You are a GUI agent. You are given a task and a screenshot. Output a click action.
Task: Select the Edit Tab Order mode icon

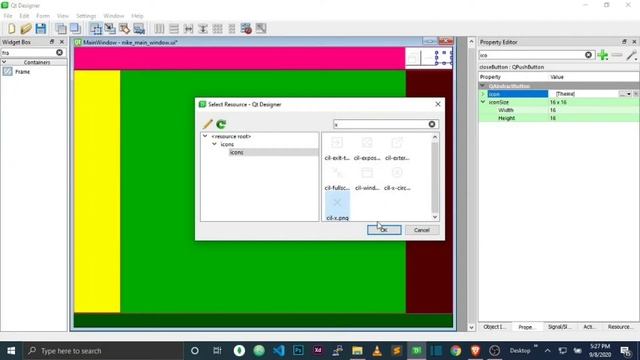[139, 29]
